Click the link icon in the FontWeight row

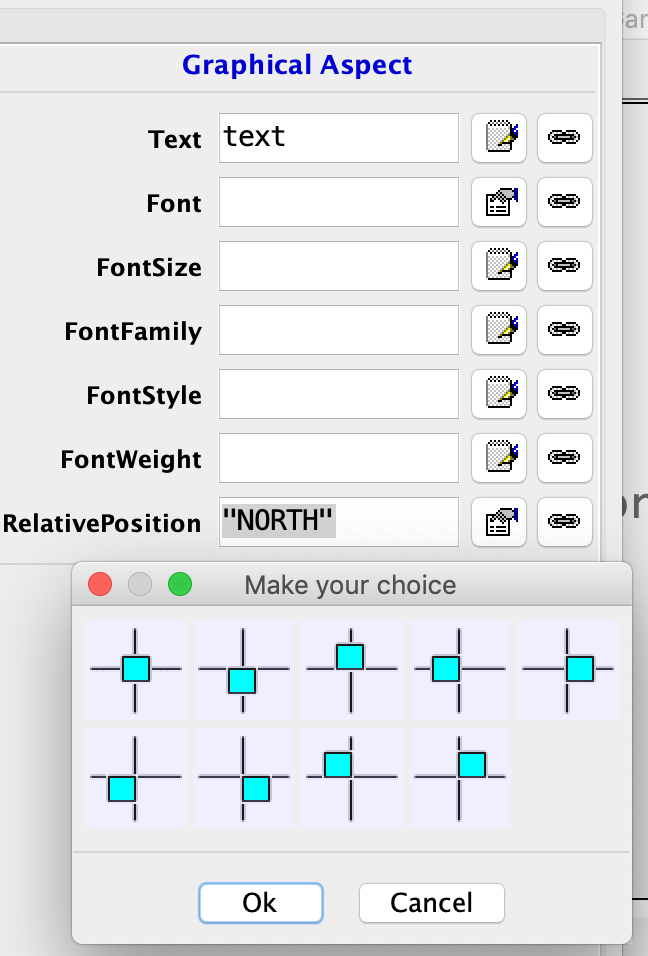pyautogui.click(x=565, y=458)
